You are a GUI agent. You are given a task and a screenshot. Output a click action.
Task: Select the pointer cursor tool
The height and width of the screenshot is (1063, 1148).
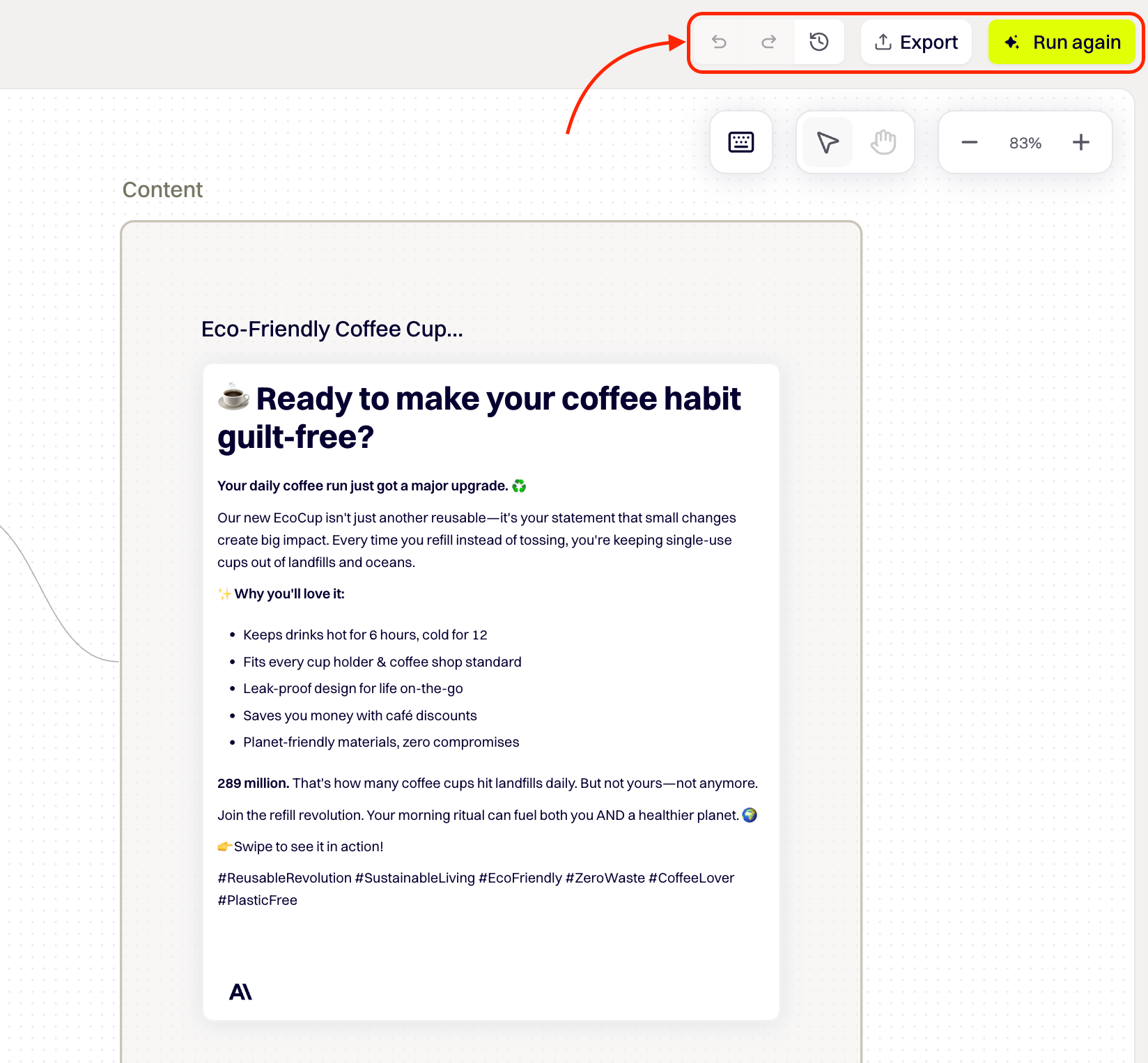[x=828, y=142]
